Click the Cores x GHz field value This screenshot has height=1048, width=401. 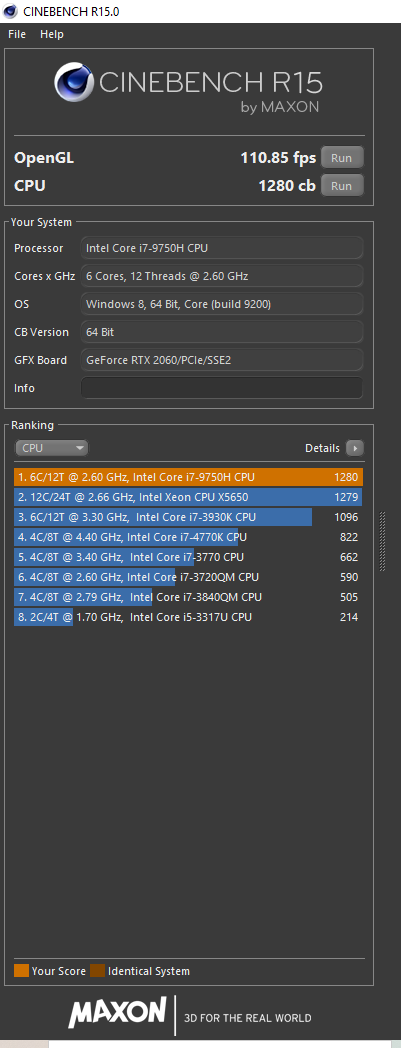coord(222,276)
